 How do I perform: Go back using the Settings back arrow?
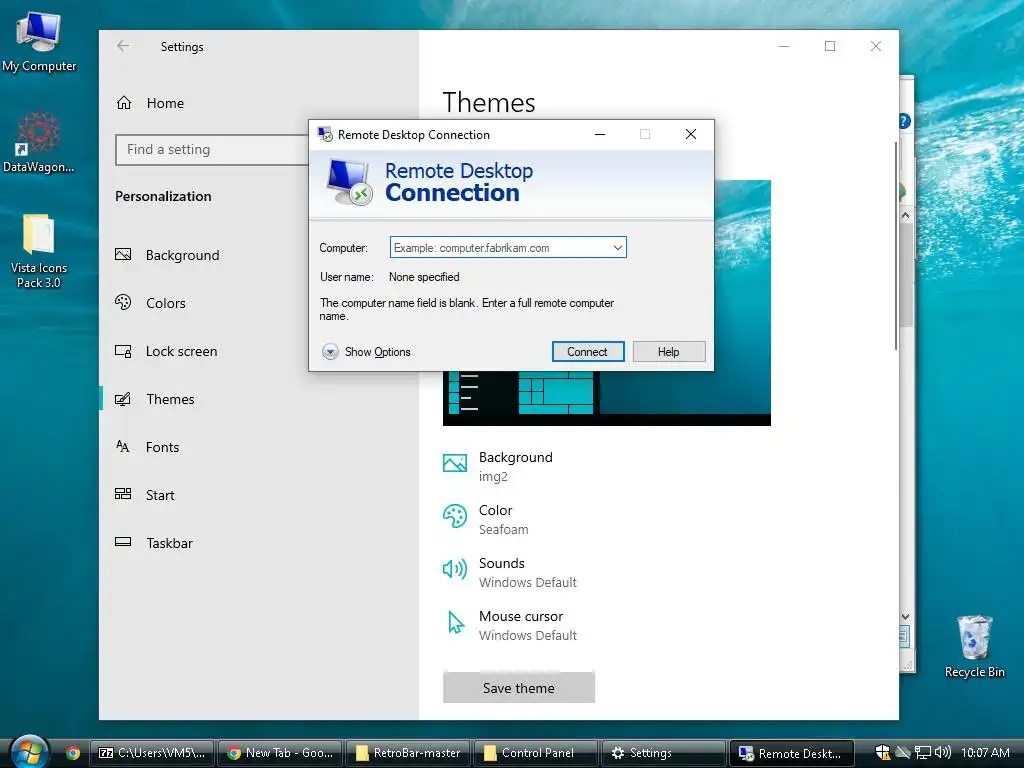tap(123, 46)
